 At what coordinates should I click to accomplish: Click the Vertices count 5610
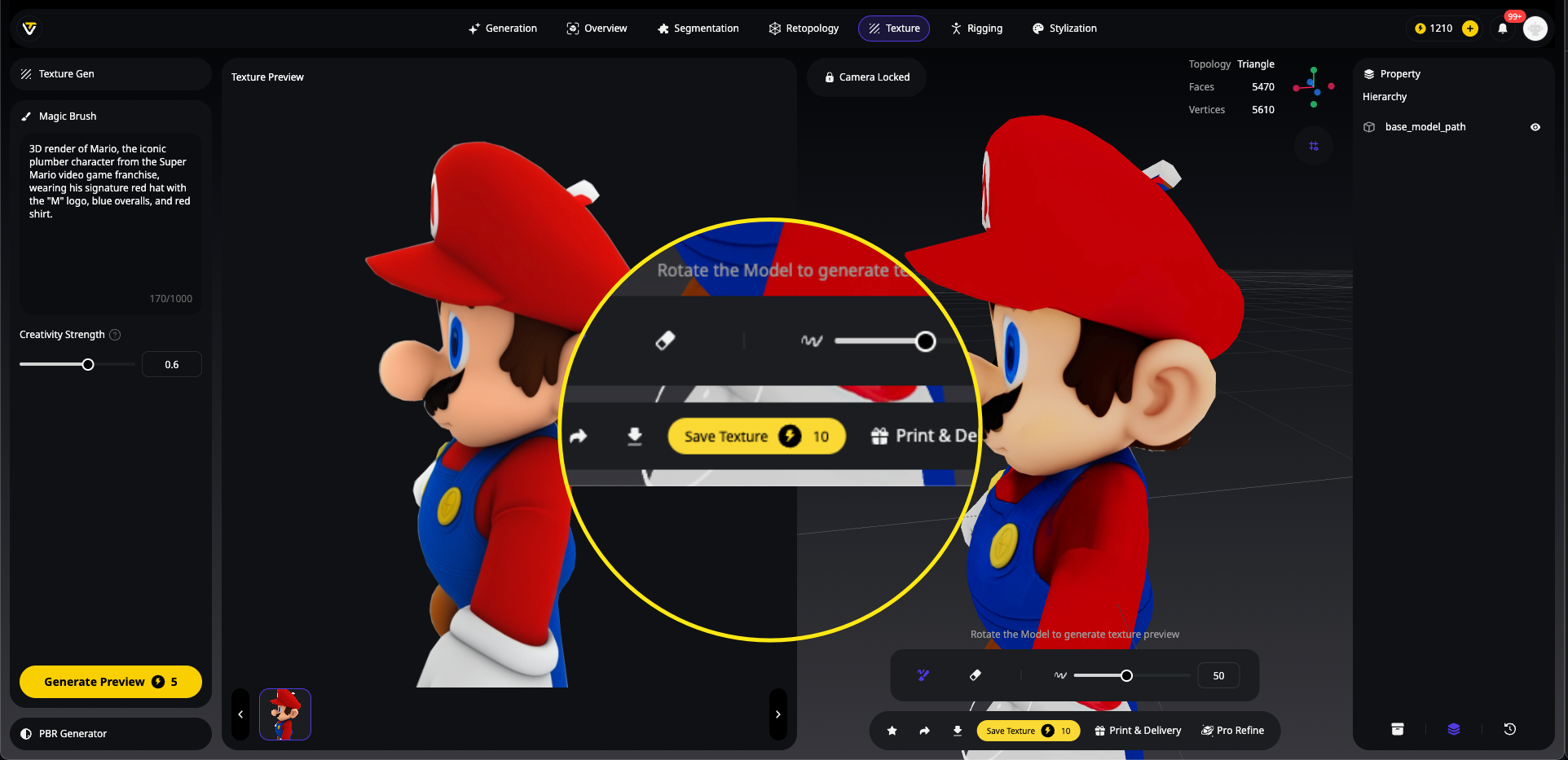pyautogui.click(x=1263, y=110)
